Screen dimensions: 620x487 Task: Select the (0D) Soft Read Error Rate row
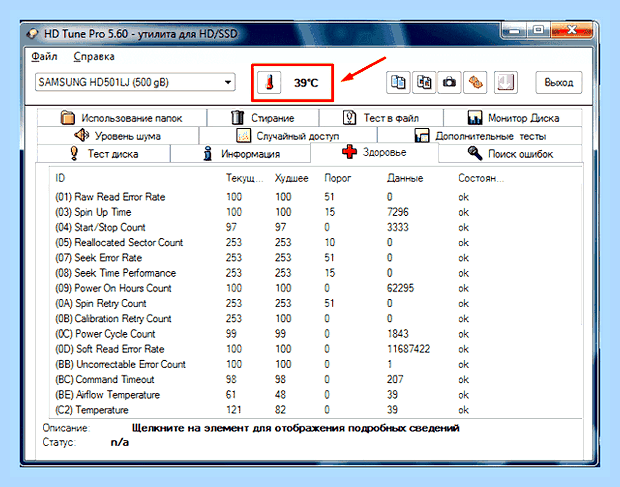[316, 349]
